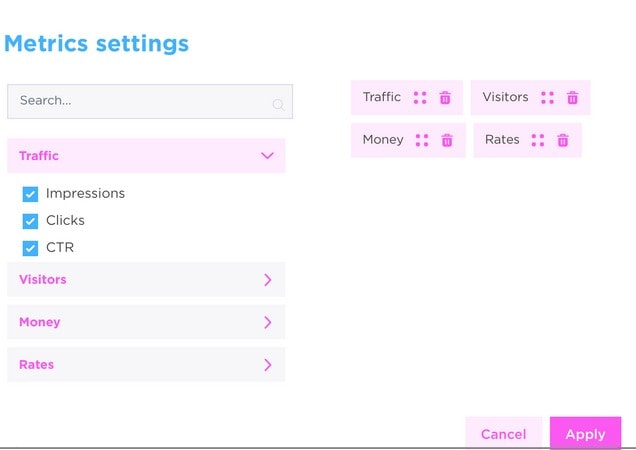Click the search magnifier icon
The height and width of the screenshot is (450, 636).
278,103
